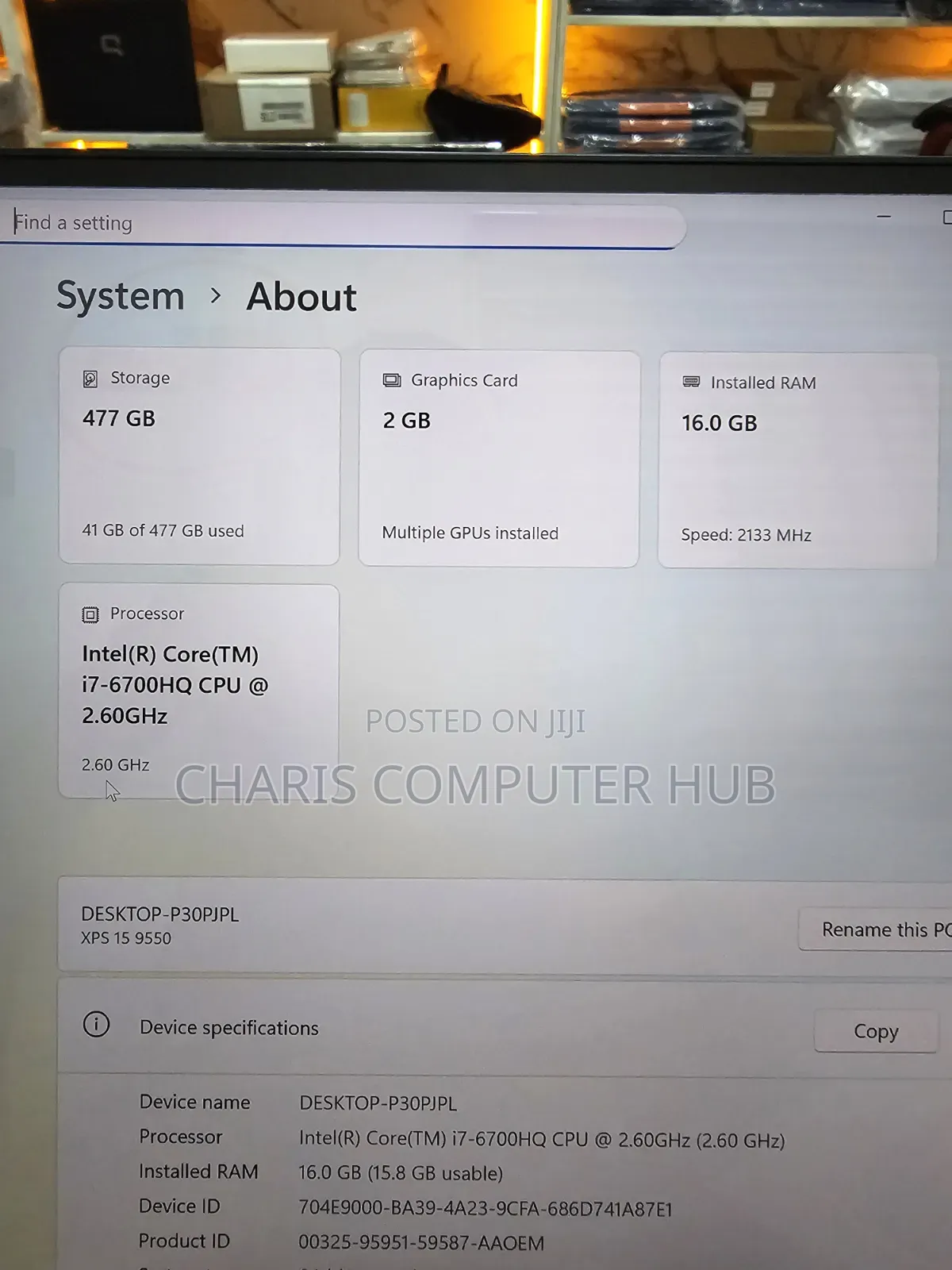
Task: Select the 2 GB graphics value
Action: click(407, 421)
